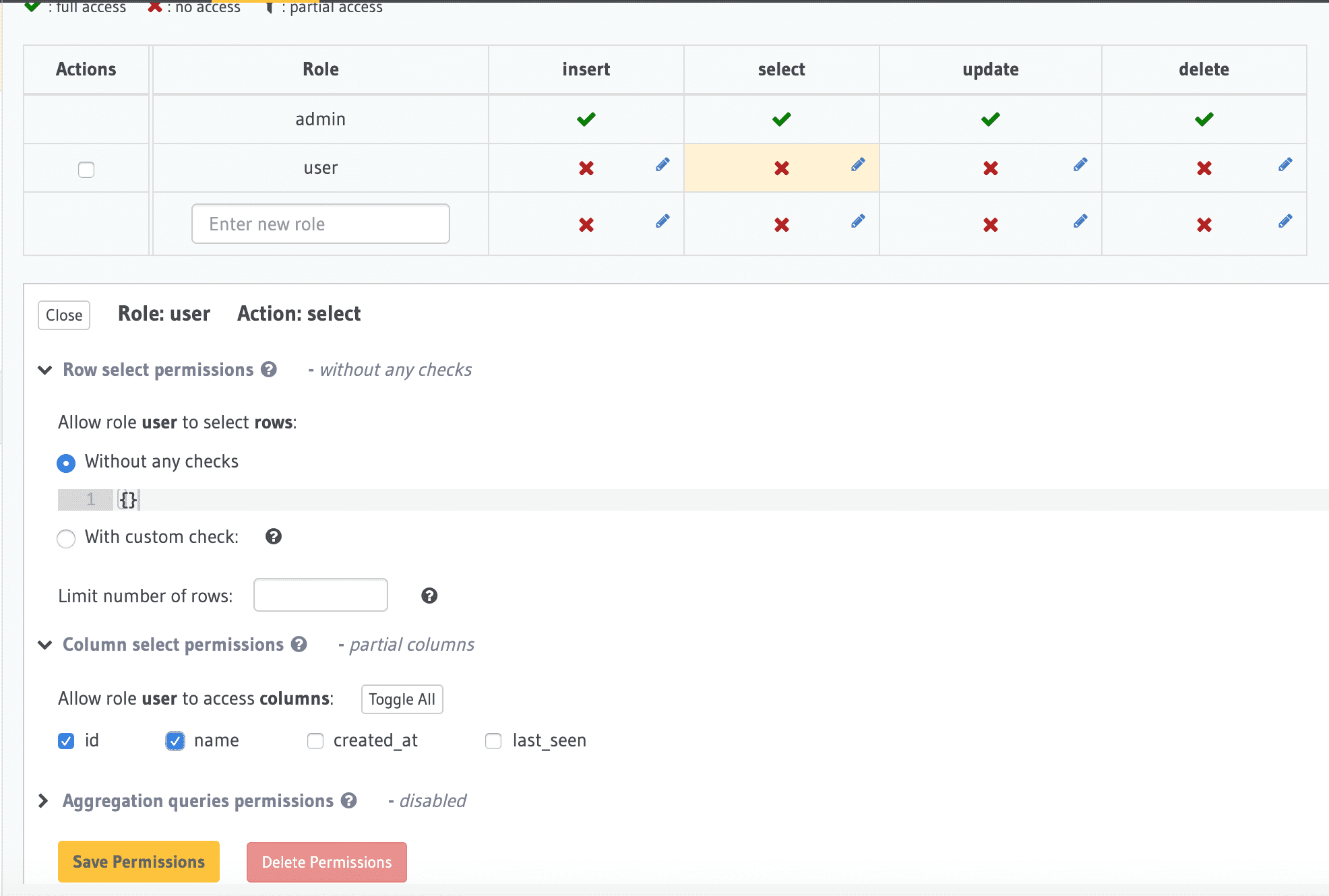Edit user role insert permission pencil
This screenshot has width=1329, height=896.
(662, 165)
